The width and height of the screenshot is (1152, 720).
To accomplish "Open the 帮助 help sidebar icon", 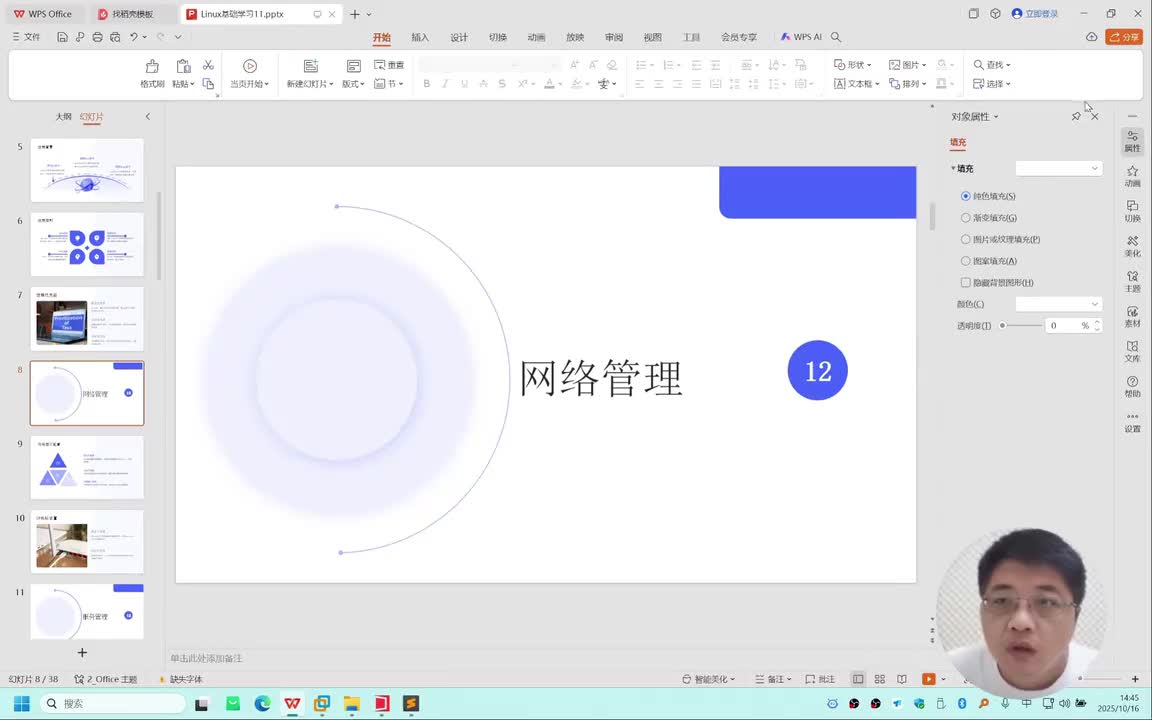I will [x=1132, y=387].
